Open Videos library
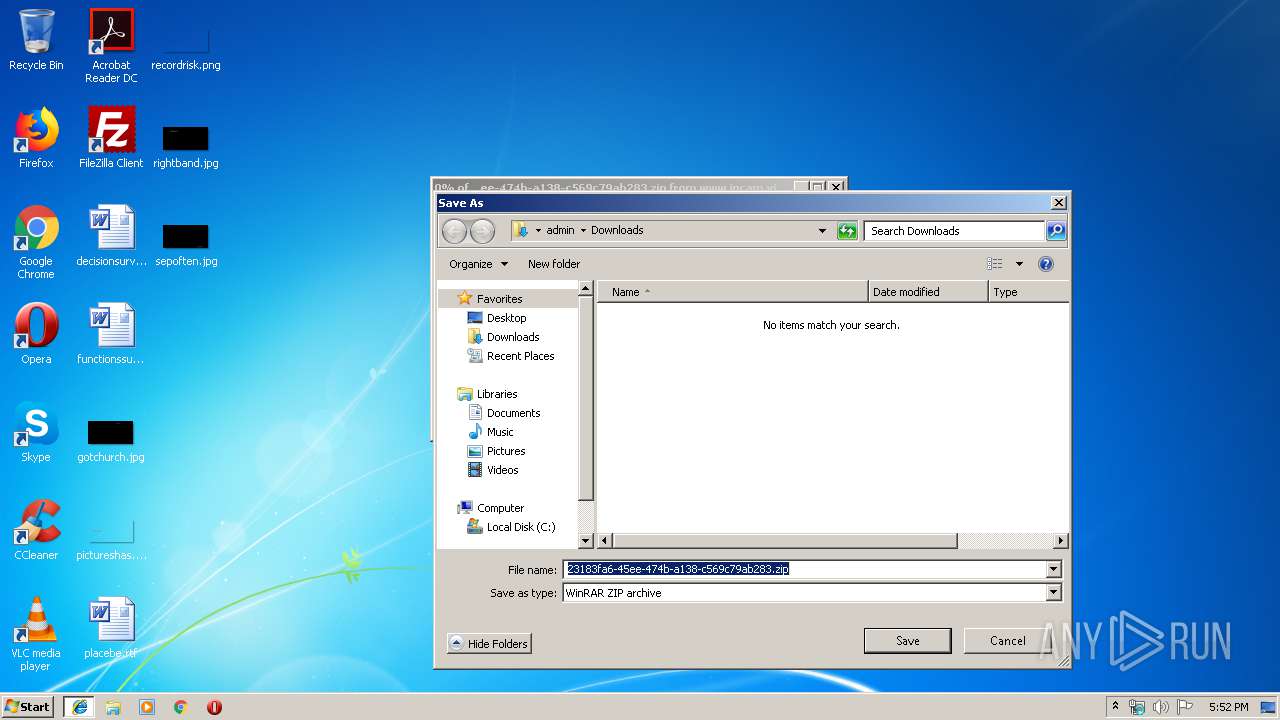The image size is (1280, 720). click(503, 470)
